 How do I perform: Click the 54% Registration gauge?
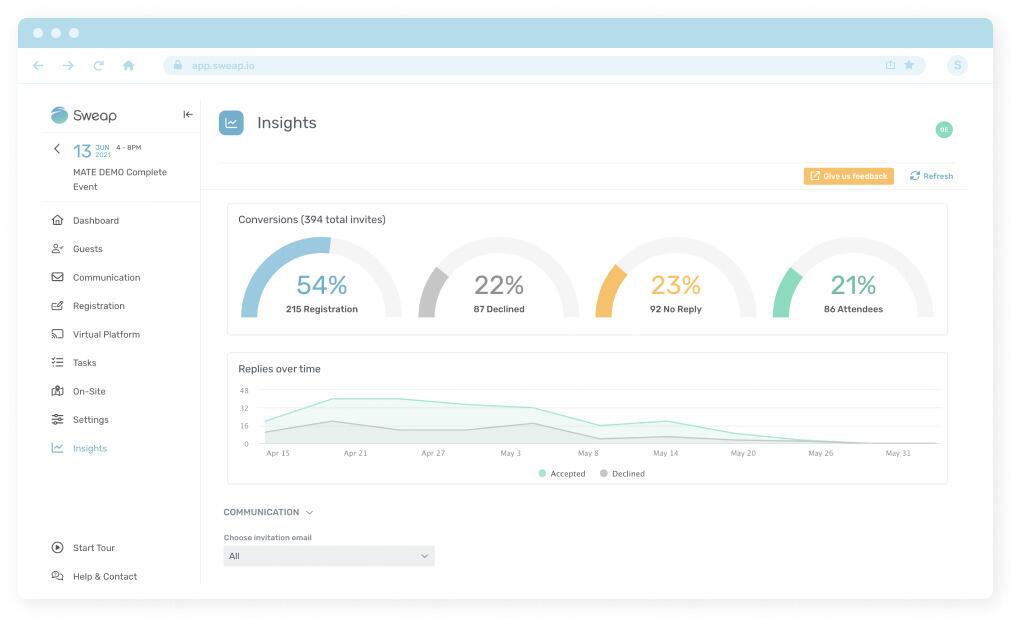tap(321, 285)
